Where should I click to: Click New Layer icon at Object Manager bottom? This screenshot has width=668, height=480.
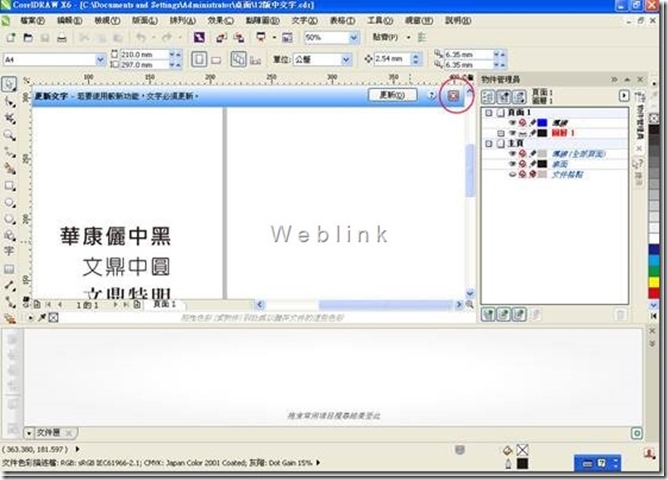(488, 315)
